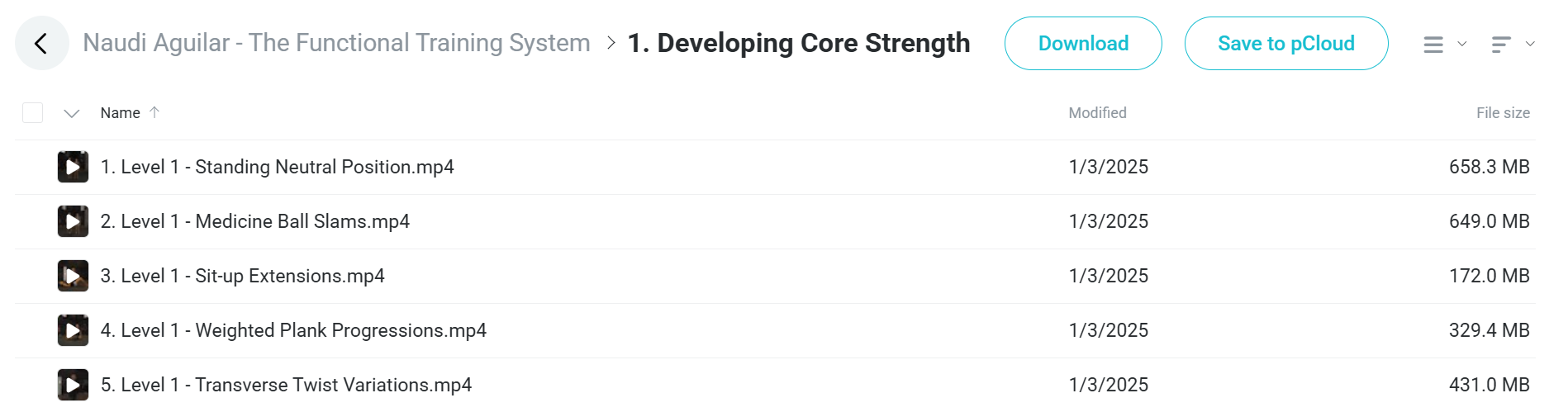Play video icon for Medicine Ball Slams
The height and width of the screenshot is (412, 1568).
click(73, 221)
